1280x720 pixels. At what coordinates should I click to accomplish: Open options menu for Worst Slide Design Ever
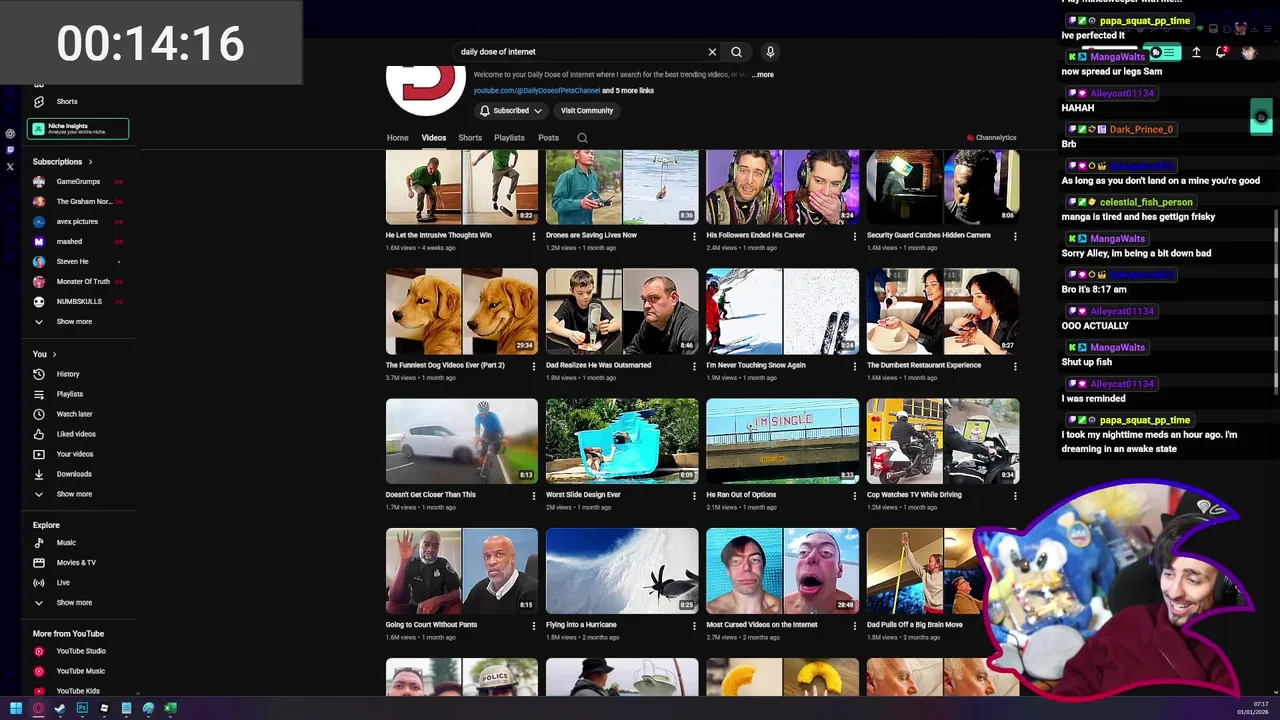694,495
